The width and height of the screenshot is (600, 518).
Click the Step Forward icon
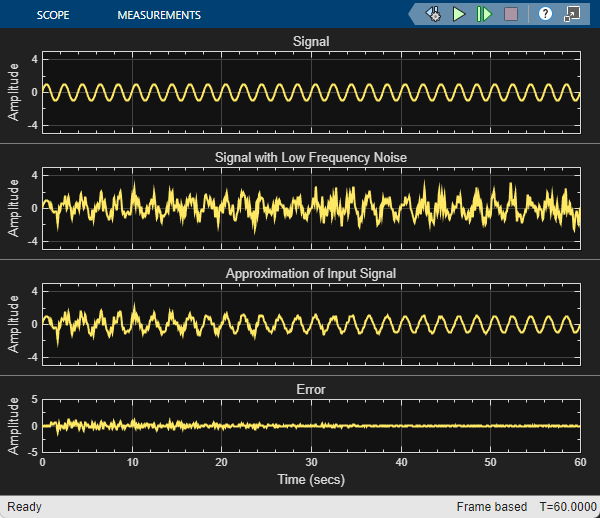tap(485, 14)
